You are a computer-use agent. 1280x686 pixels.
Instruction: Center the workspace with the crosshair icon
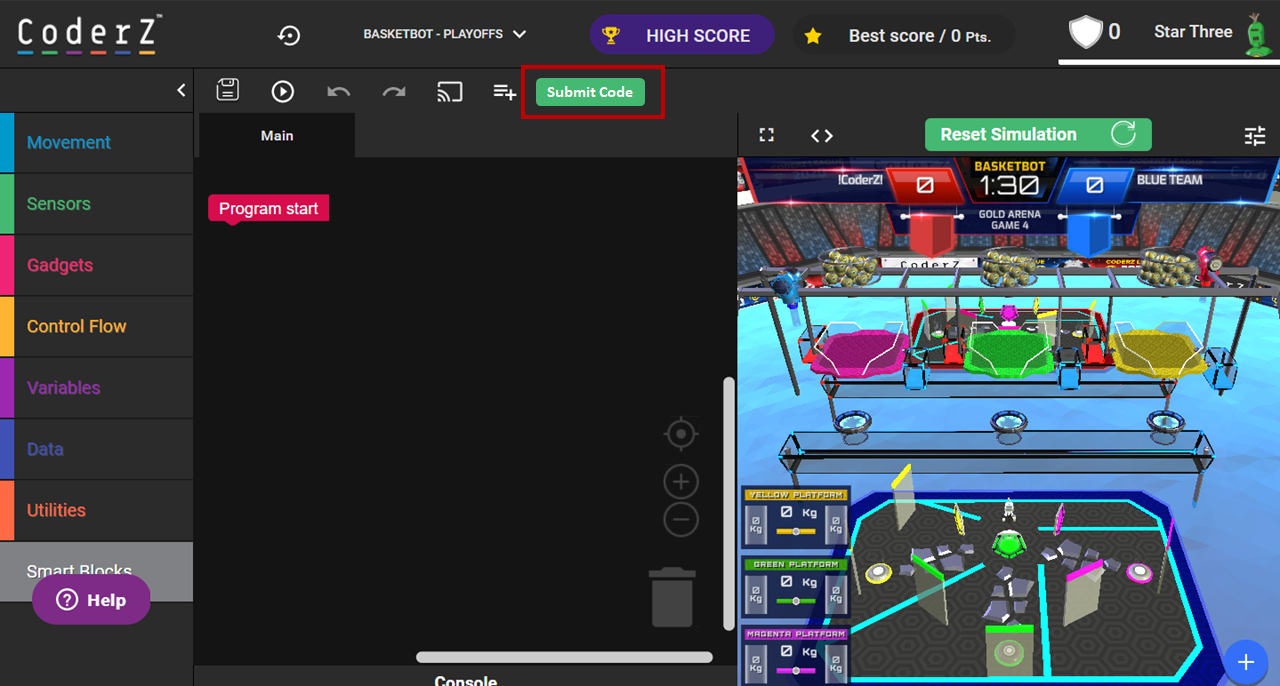[x=681, y=434]
